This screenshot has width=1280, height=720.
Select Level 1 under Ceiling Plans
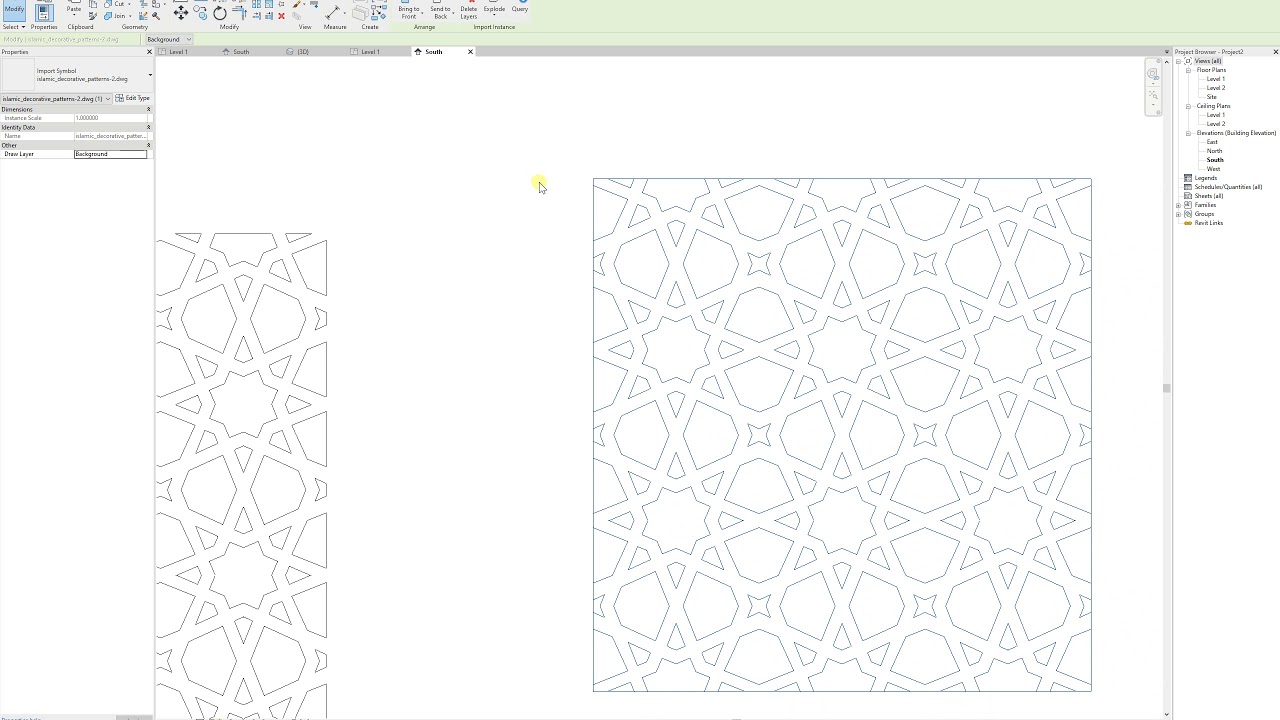point(1215,115)
